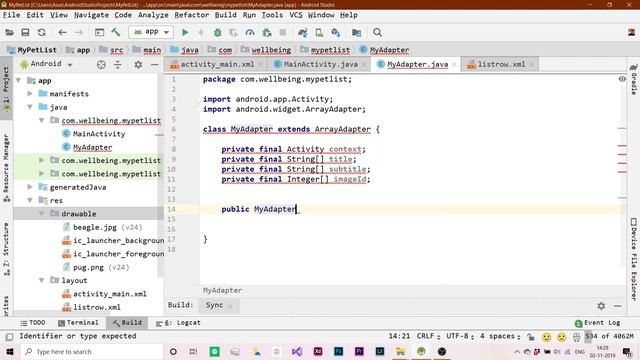Open the Terminal tool window
This screenshot has width=640, height=360.
pos(78,322)
